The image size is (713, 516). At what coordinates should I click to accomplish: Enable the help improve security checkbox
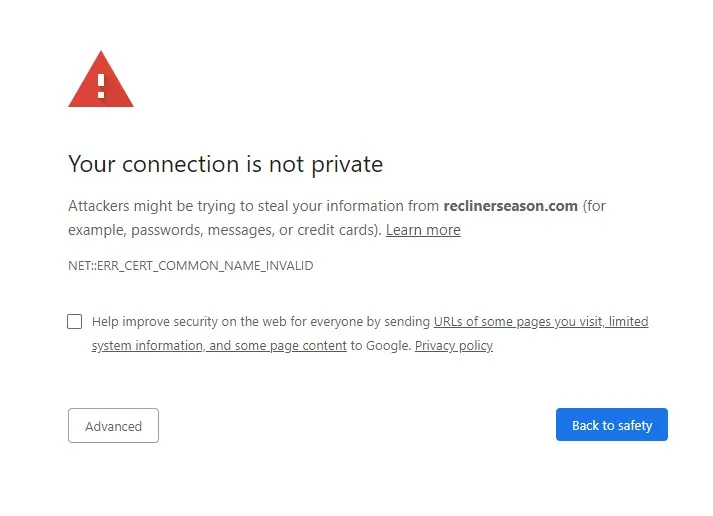tap(75, 321)
